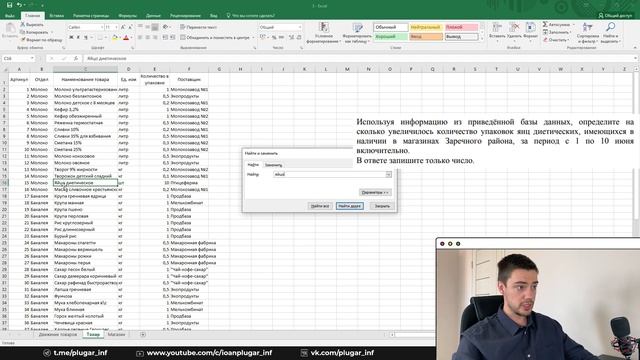Click the Paste (Вставить) clipboard icon

10,29
